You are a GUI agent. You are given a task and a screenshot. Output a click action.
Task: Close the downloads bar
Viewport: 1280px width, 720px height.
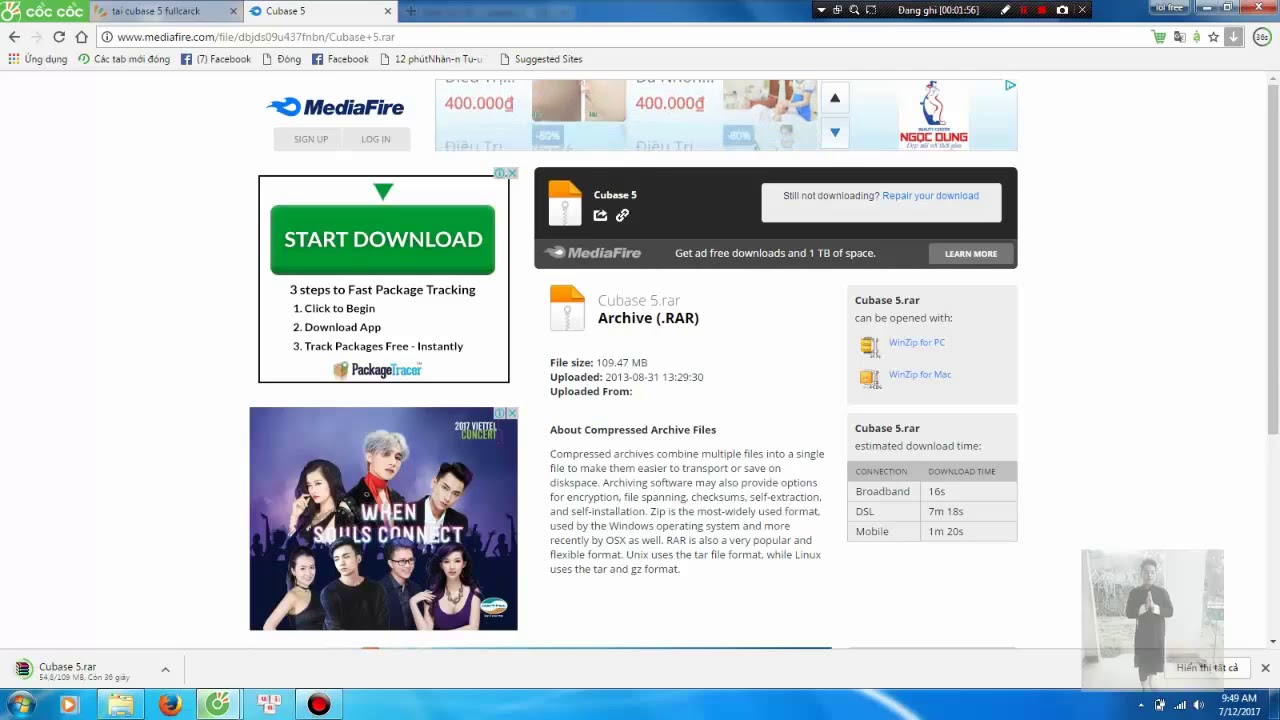pyautogui.click(x=1265, y=668)
